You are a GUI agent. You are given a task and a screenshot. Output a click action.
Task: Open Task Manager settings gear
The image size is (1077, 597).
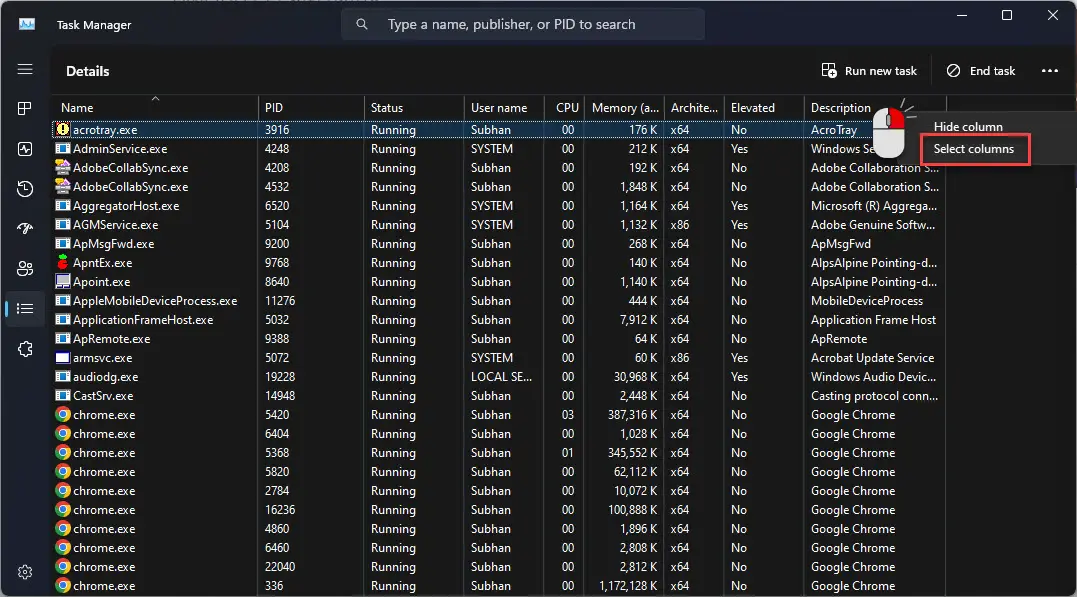point(25,572)
